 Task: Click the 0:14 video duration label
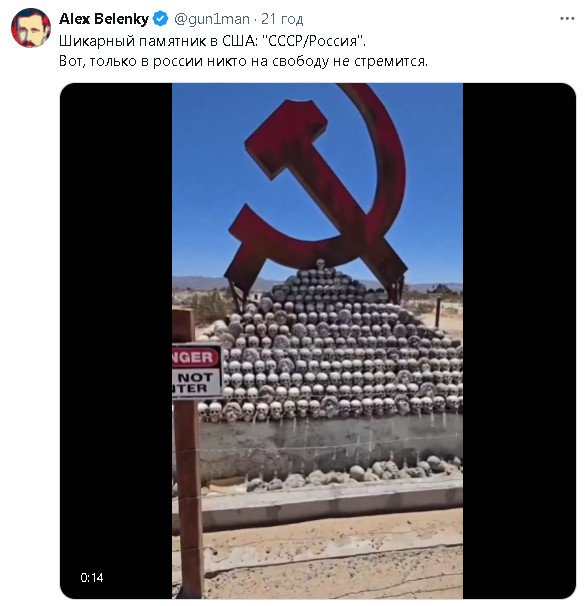[x=92, y=577]
